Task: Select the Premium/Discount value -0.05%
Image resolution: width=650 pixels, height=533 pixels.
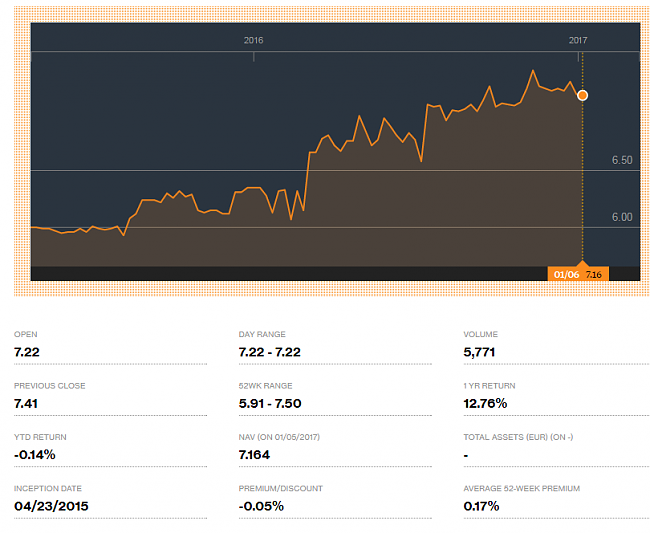Action: tap(261, 506)
